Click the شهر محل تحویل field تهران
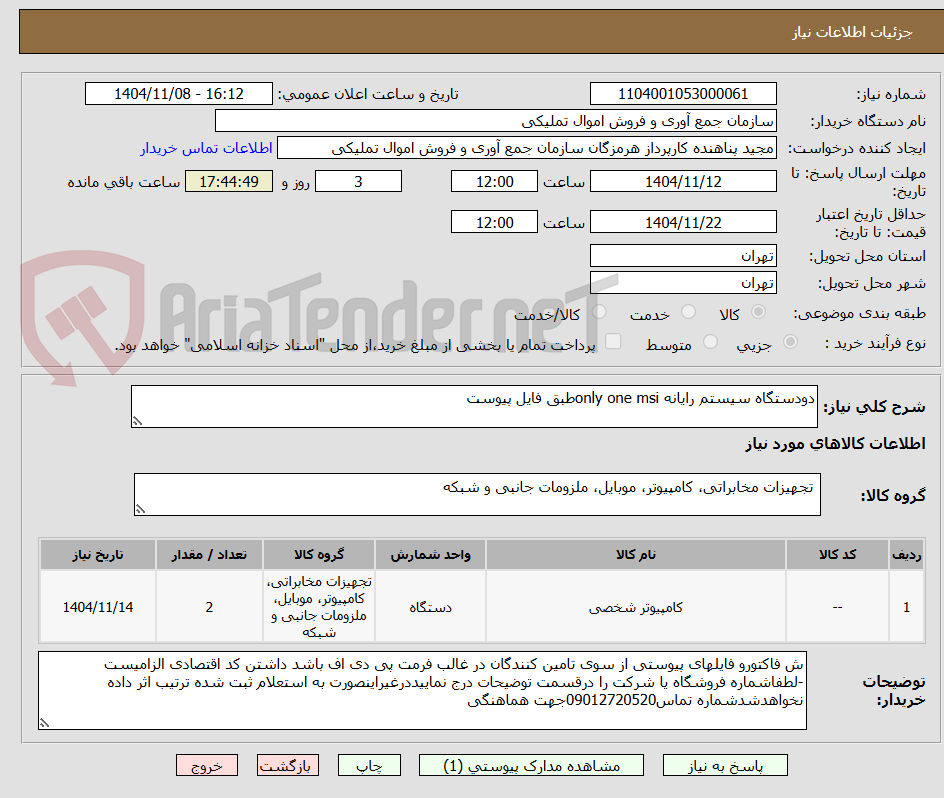Viewport: 944px width, 798px height. pos(683,283)
